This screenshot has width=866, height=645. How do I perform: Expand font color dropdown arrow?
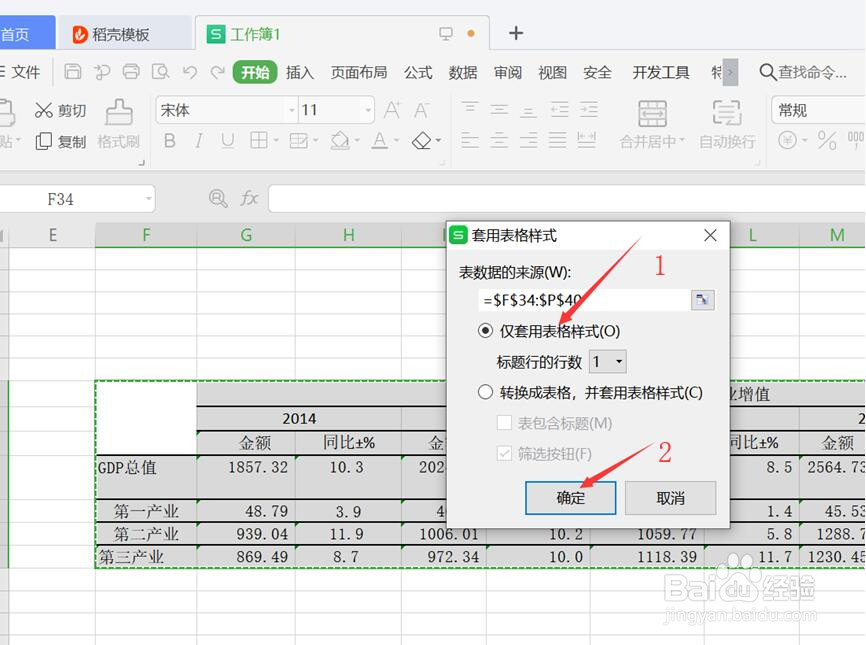click(x=396, y=141)
